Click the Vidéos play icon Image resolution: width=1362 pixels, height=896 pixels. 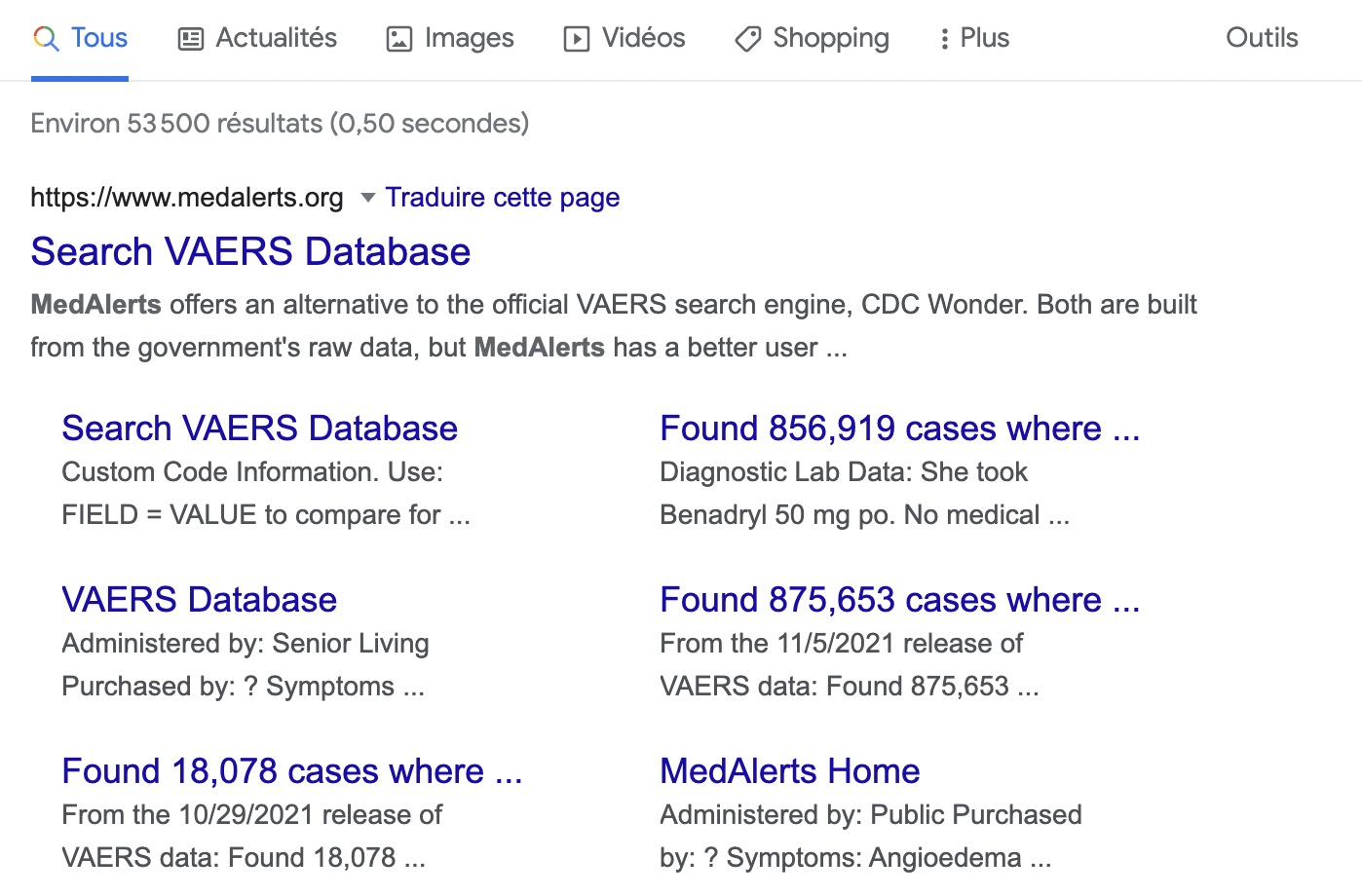click(577, 39)
